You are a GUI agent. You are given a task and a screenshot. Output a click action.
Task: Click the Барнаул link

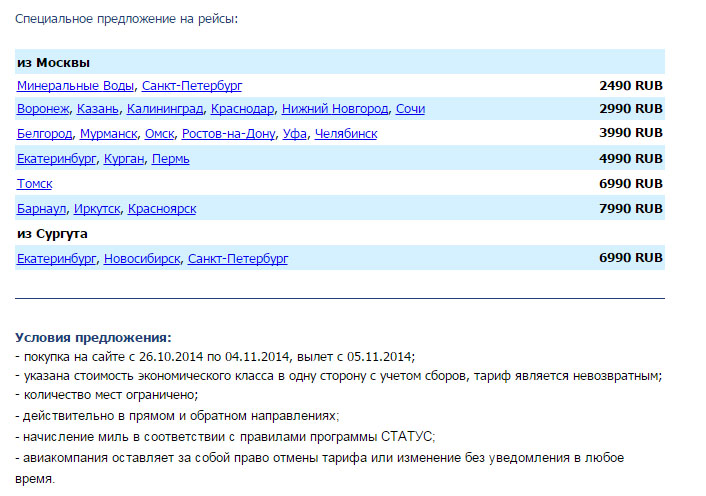41,209
